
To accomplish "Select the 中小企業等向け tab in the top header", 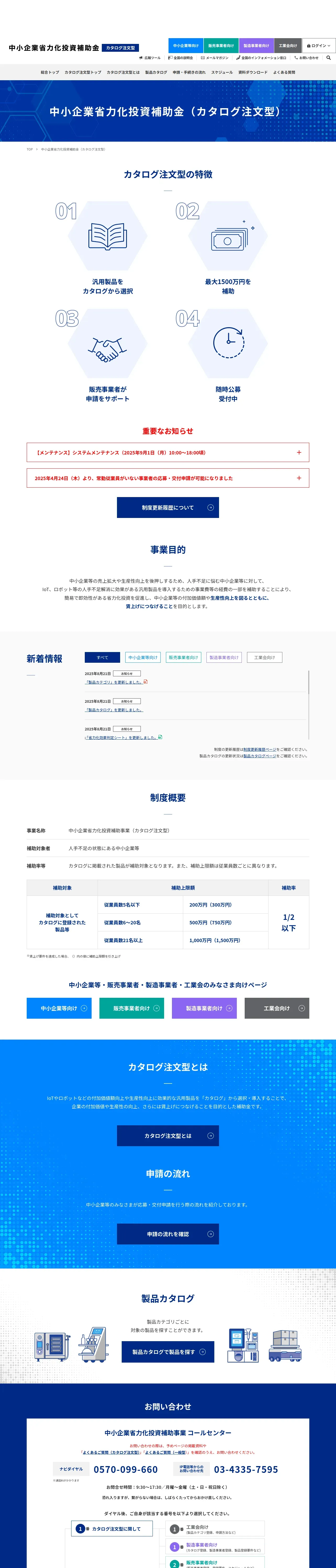I will click(186, 46).
